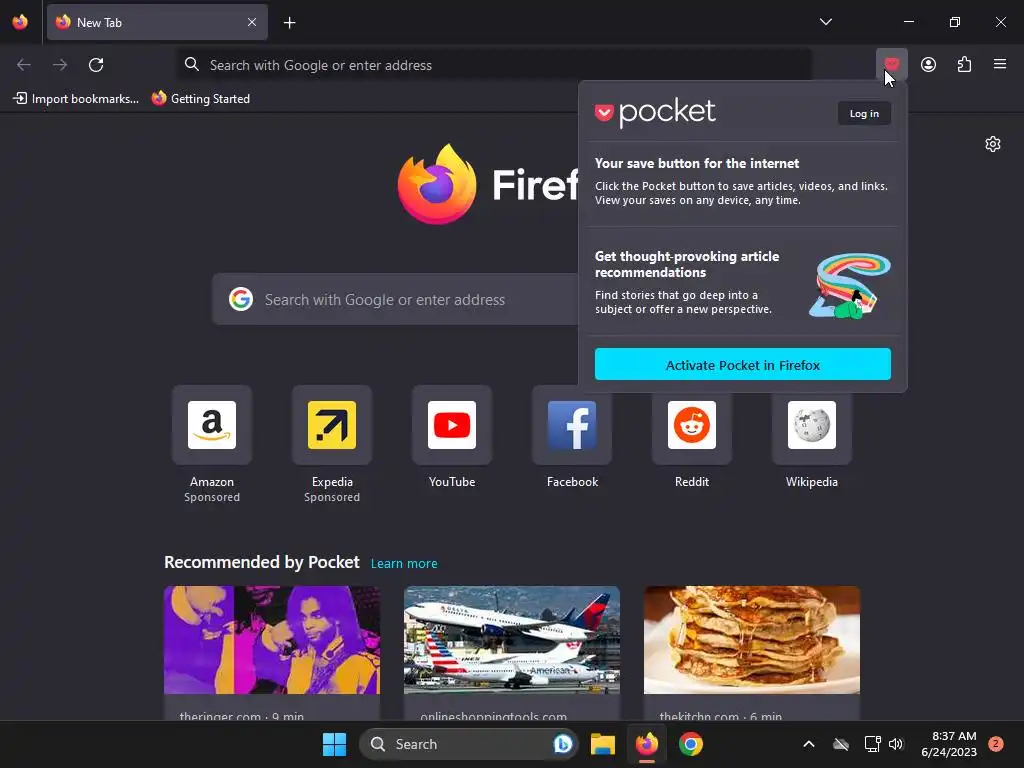The height and width of the screenshot is (768, 1024).
Task: Click Activate Pocket in Firefox button
Action: tap(743, 364)
